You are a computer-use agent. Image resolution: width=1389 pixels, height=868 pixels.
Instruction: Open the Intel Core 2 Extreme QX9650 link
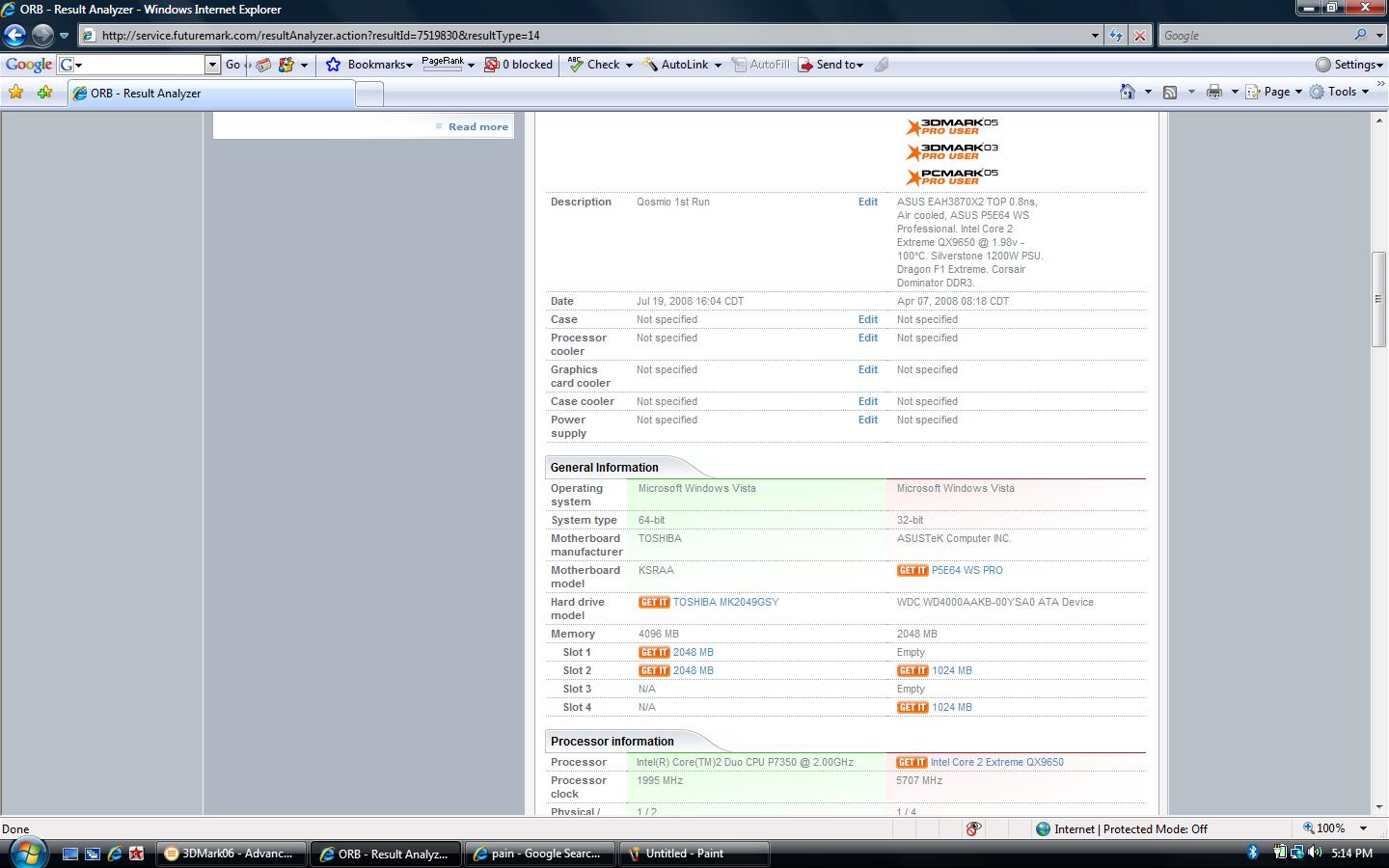(x=997, y=762)
